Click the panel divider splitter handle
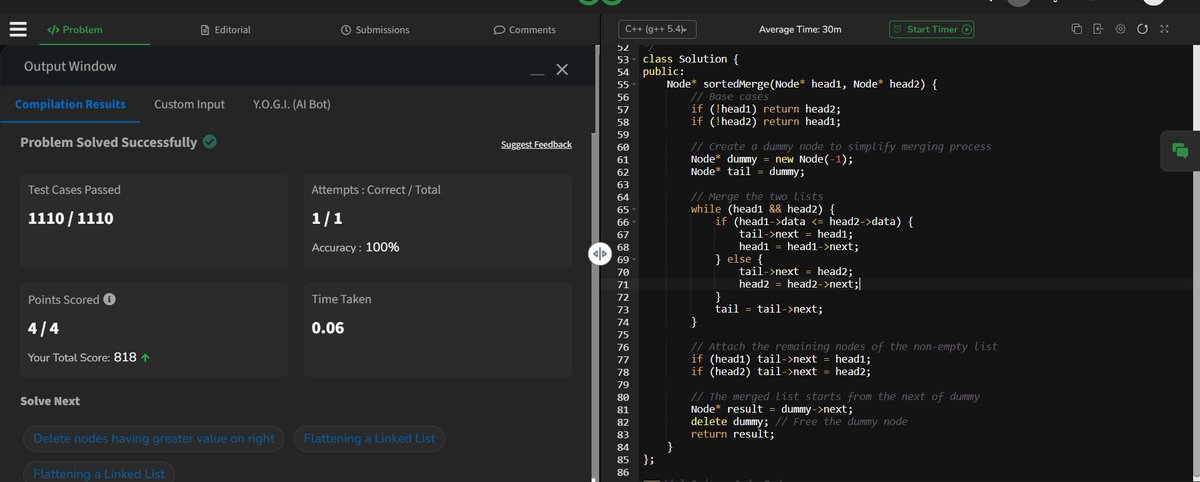Image resolution: width=1200 pixels, height=482 pixels. [598, 254]
